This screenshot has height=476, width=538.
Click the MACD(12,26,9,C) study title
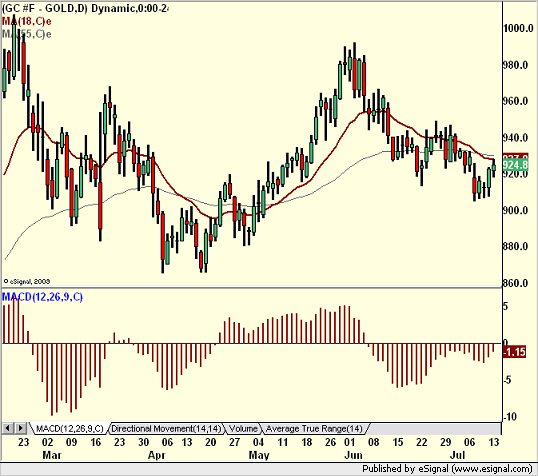point(43,297)
